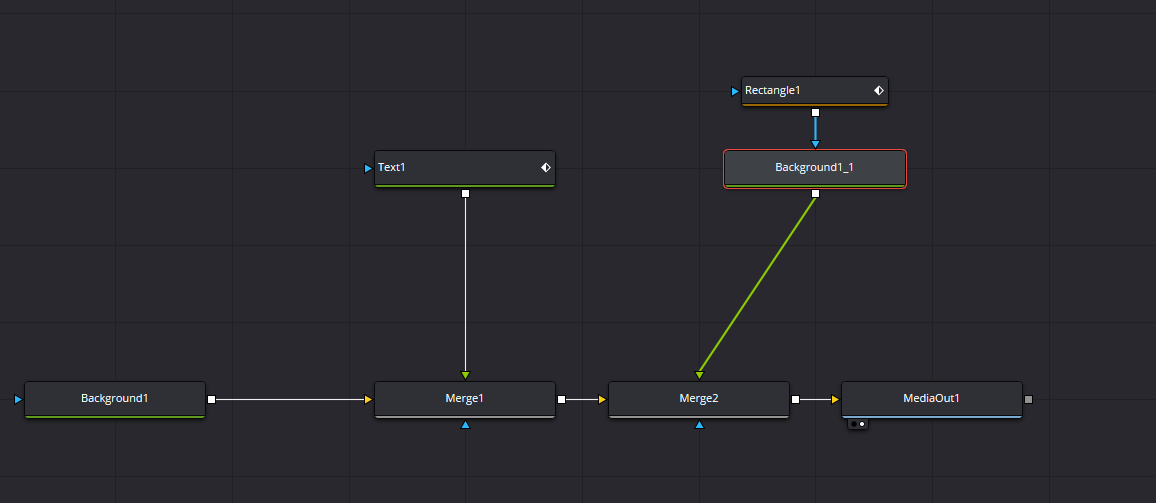Viewport: 1156px width, 503px height.
Task: Click the white output square of Background1
Action: click(x=212, y=400)
